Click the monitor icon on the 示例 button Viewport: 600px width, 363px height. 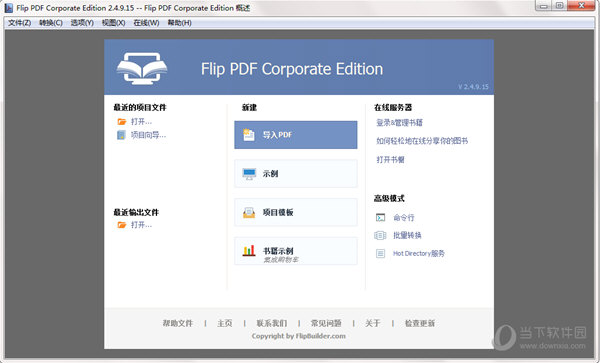pos(249,174)
